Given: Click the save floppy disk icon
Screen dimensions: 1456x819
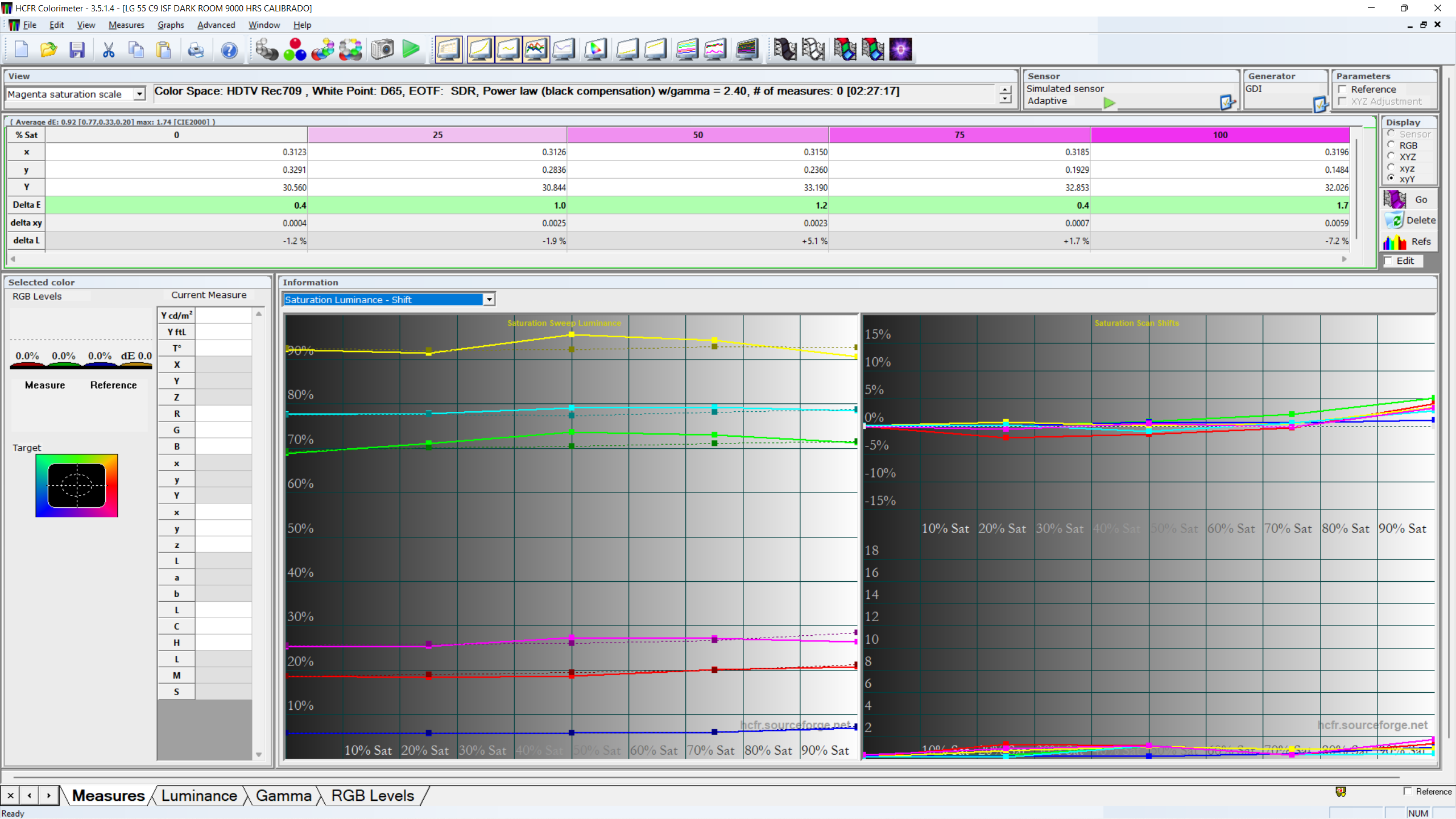Looking at the screenshot, I should [x=77, y=50].
